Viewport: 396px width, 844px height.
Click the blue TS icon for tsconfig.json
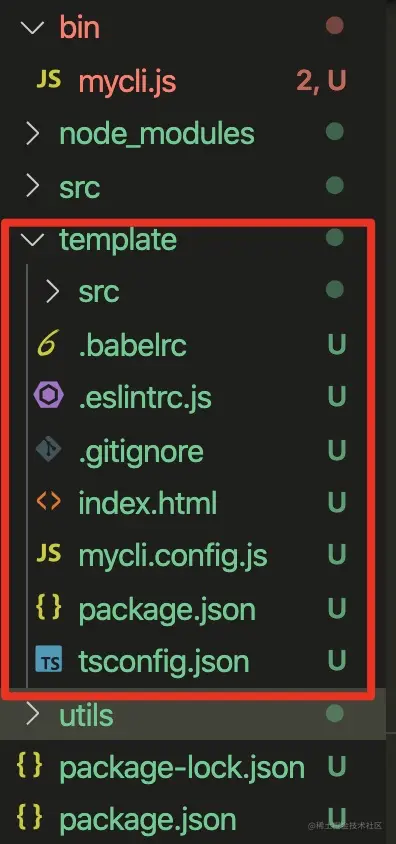point(48,660)
